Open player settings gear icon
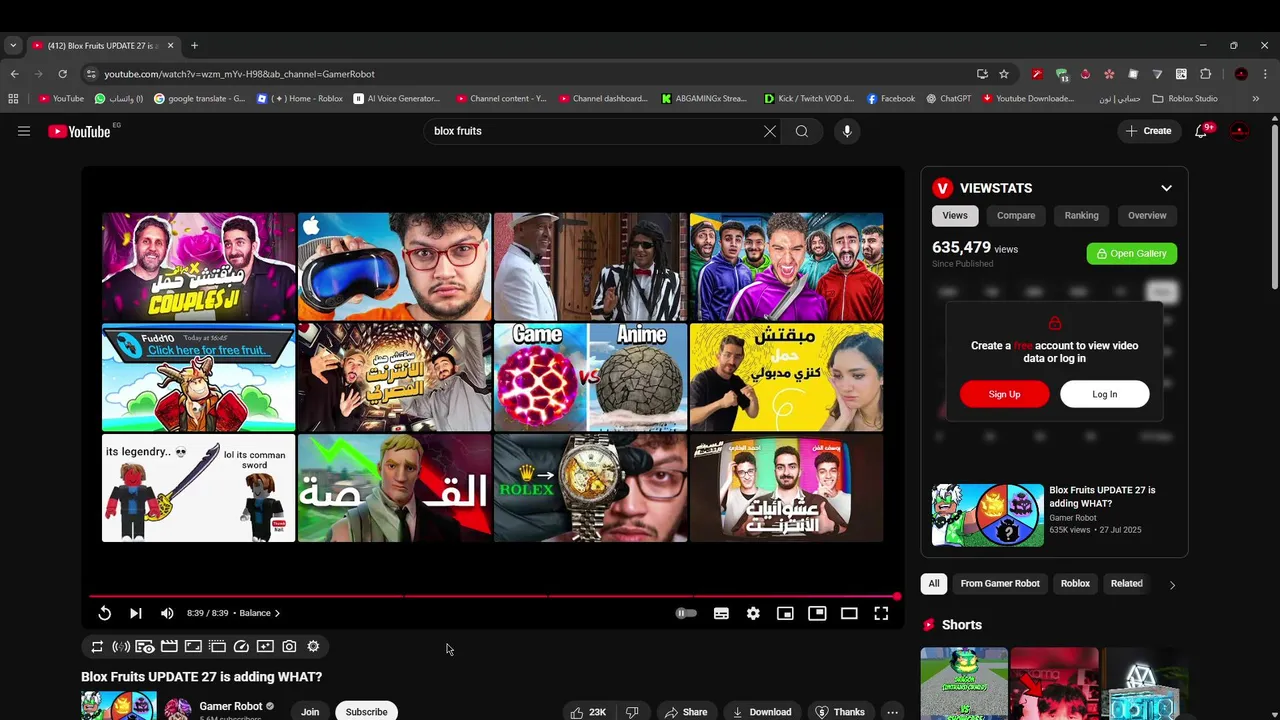 pyautogui.click(x=753, y=613)
